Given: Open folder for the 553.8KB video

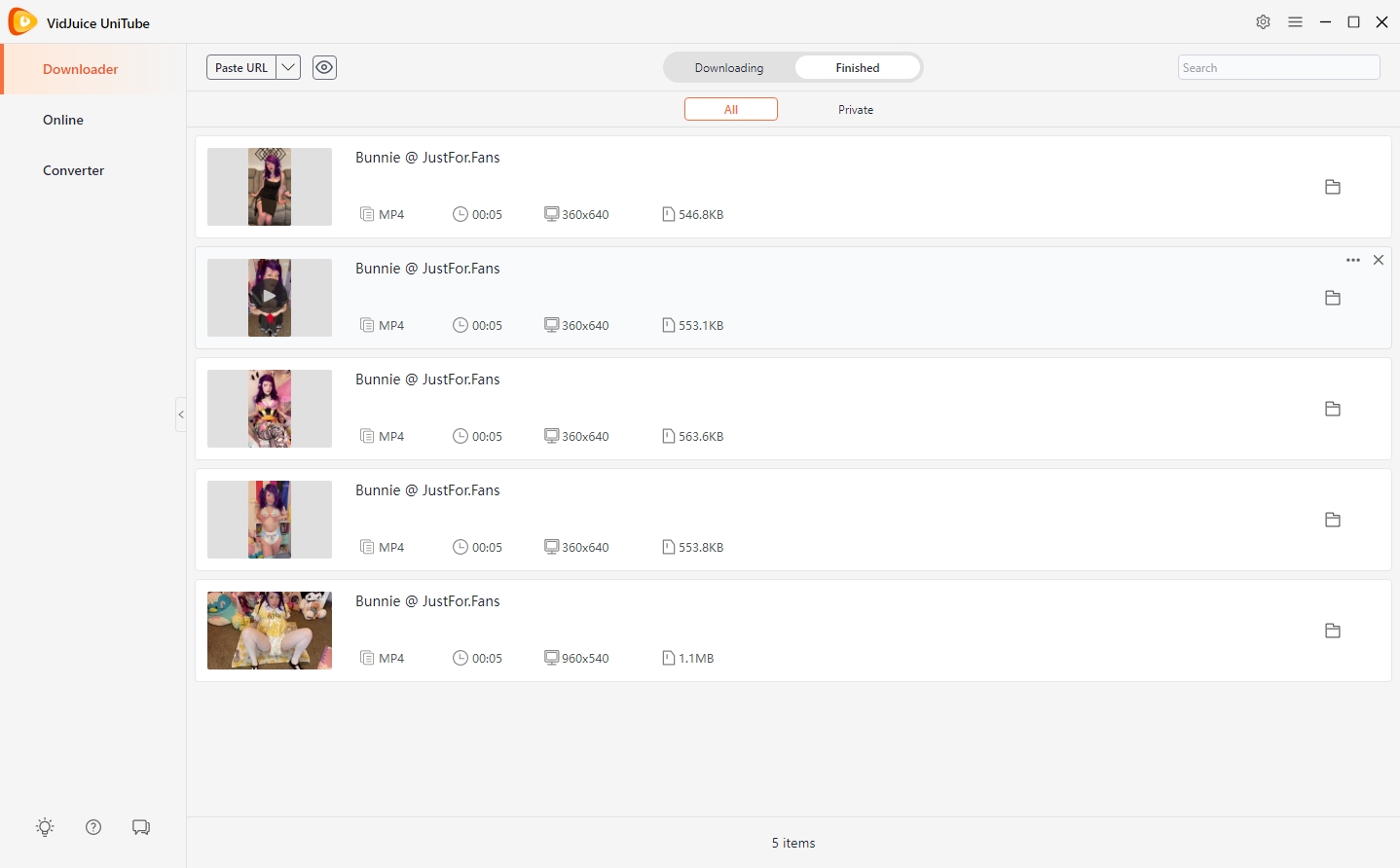Looking at the screenshot, I should click(x=1333, y=520).
